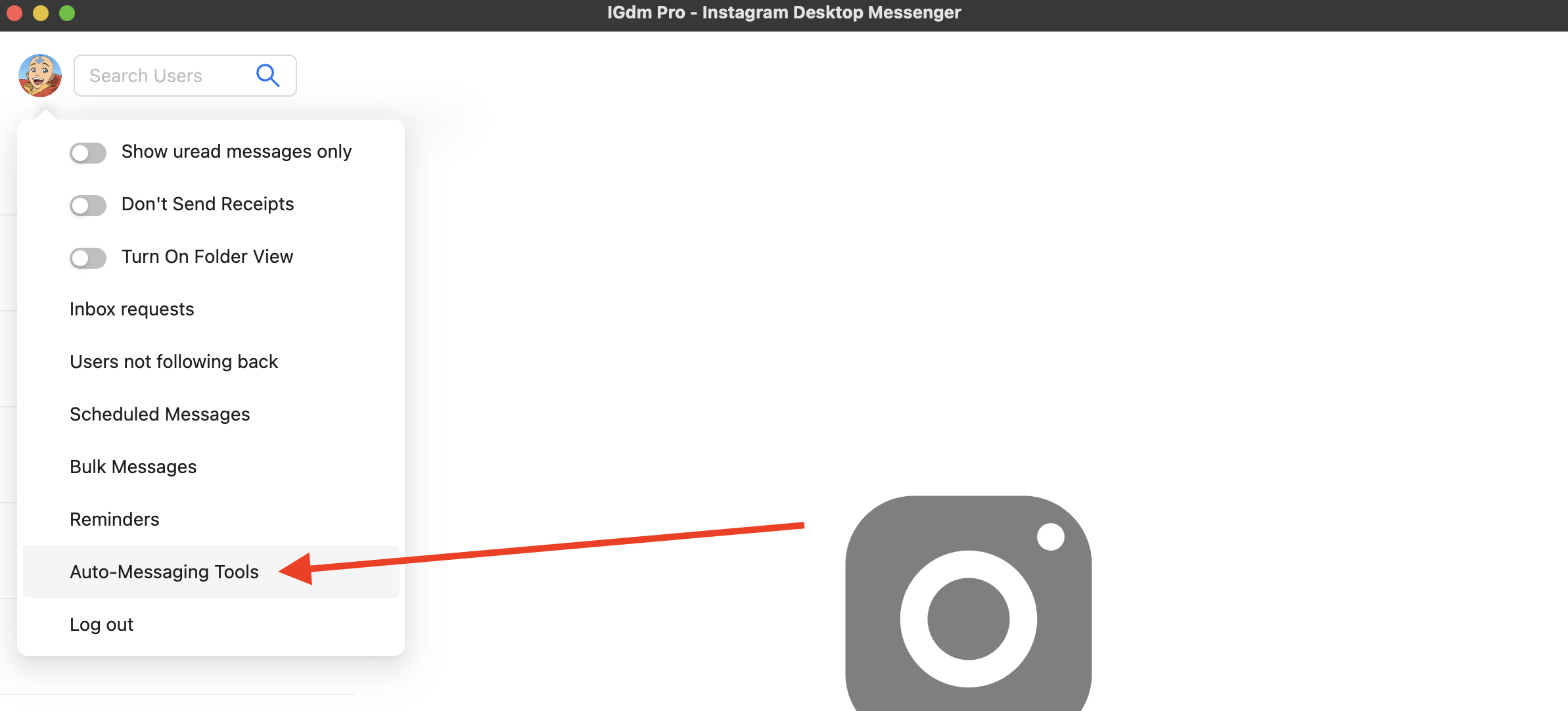Expand the profile avatar dropdown menu

(40, 75)
